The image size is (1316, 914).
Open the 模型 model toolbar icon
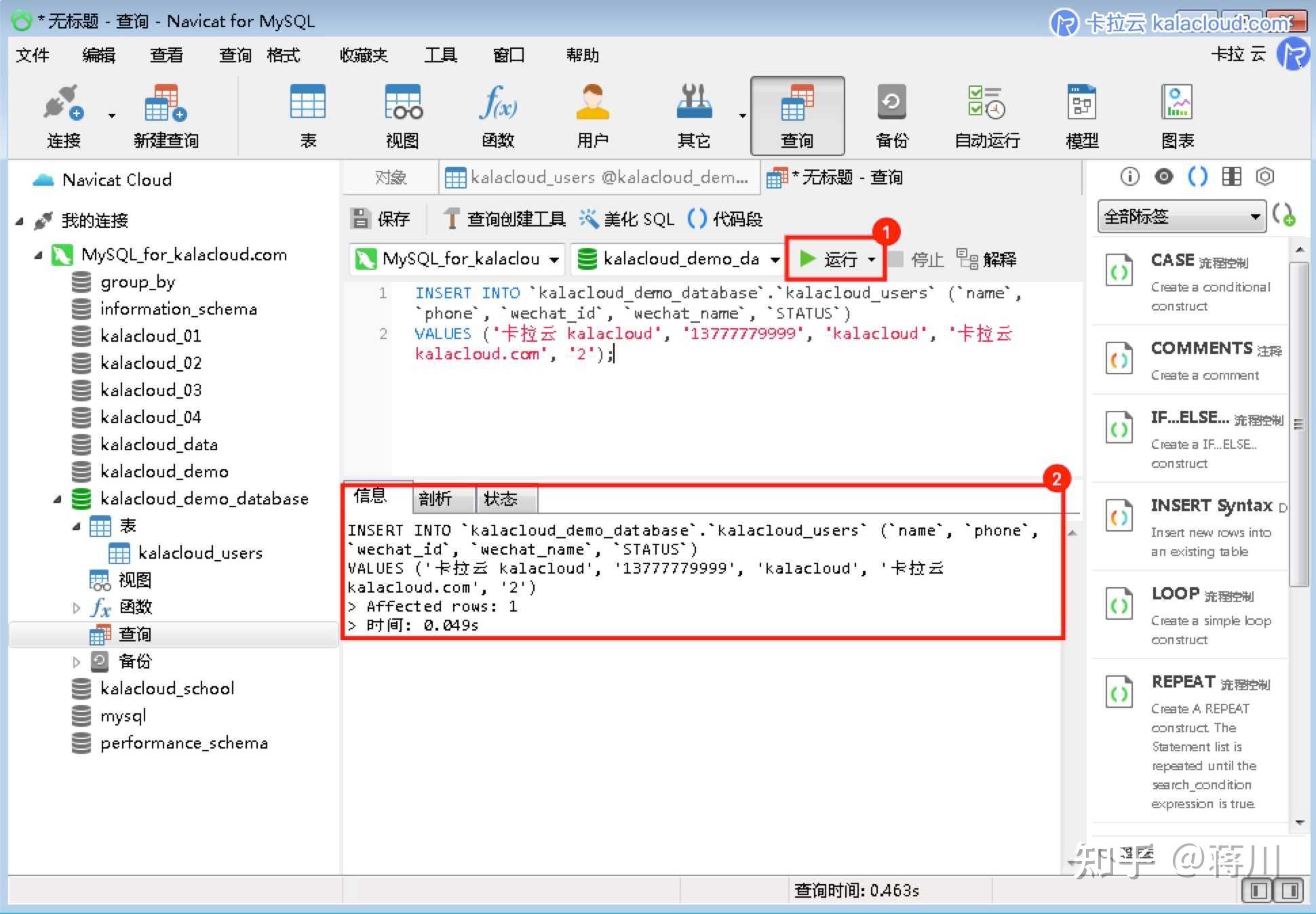pyautogui.click(x=1081, y=103)
